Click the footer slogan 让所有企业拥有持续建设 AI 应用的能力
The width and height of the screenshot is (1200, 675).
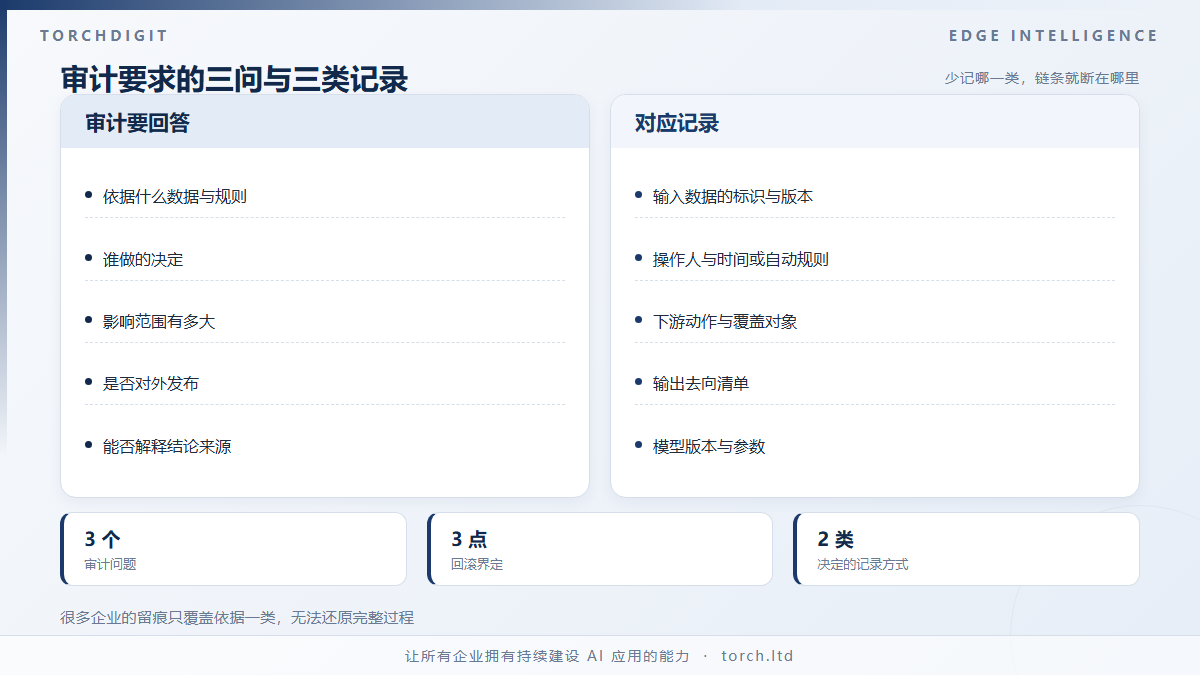tap(547, 656)
